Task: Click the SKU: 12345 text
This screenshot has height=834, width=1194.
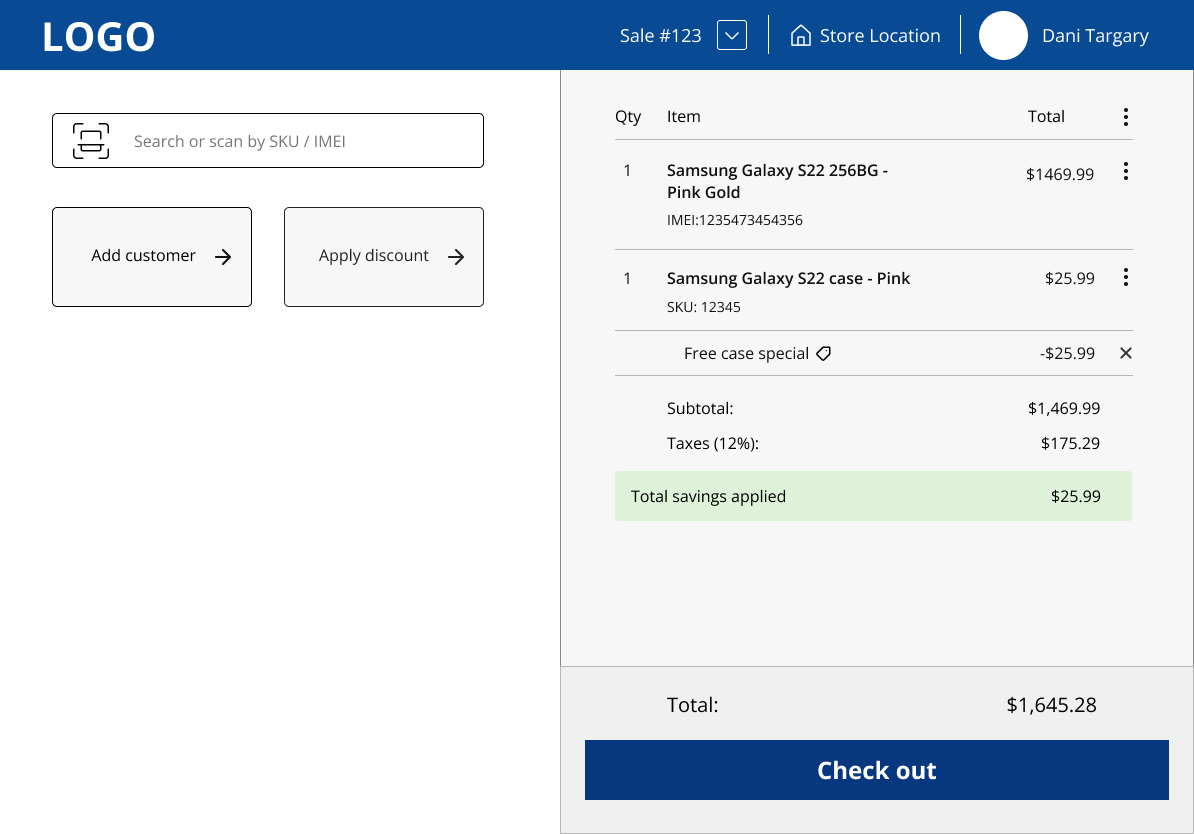Action: 704,307
